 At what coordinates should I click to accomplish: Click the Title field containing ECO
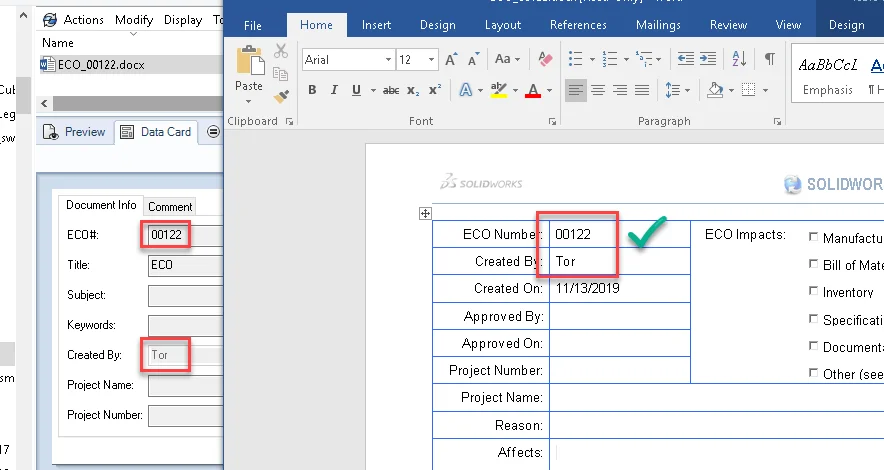[x=184, y=266]
